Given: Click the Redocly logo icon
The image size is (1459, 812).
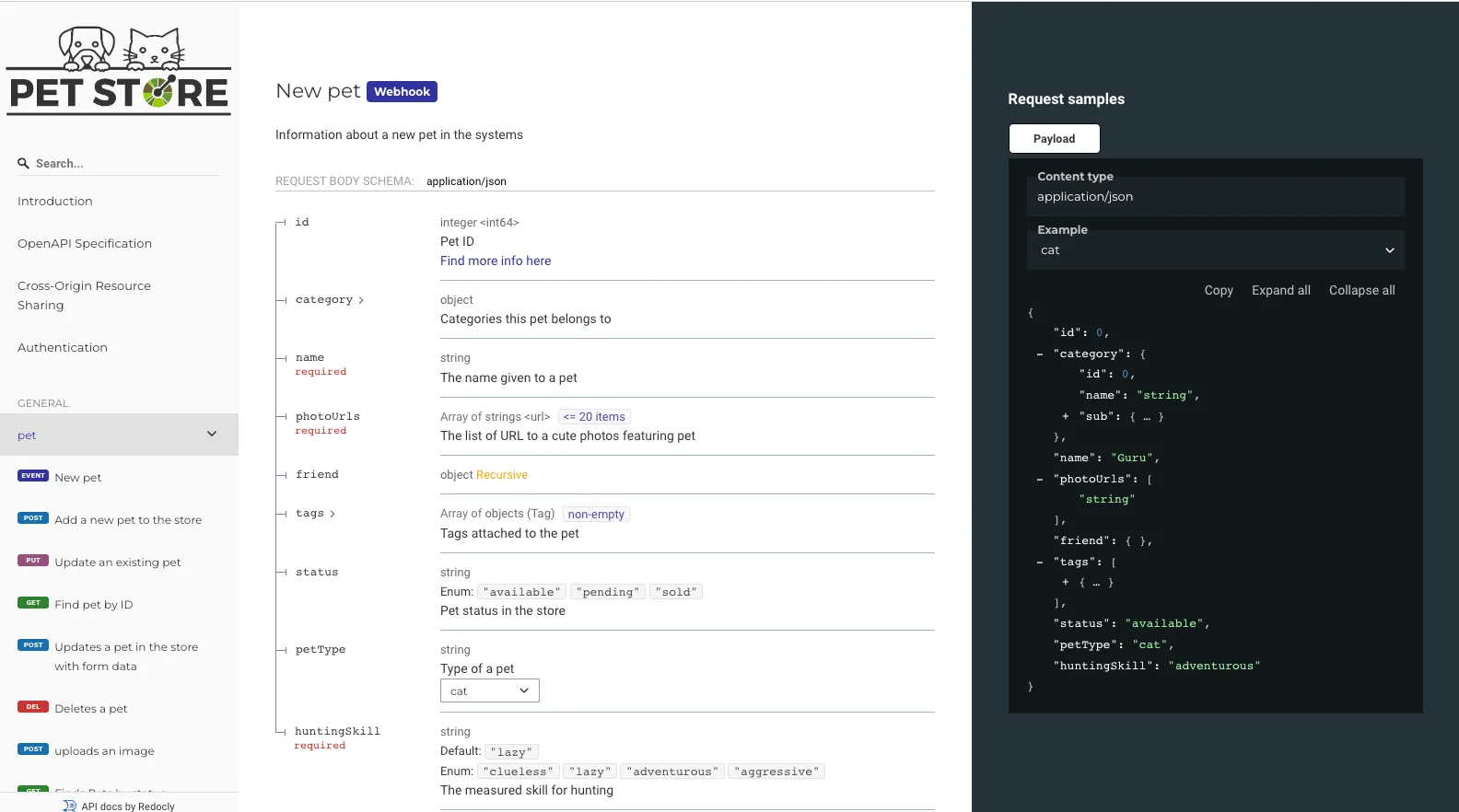Looking at the screenshot, I should (x=70, y=806).
